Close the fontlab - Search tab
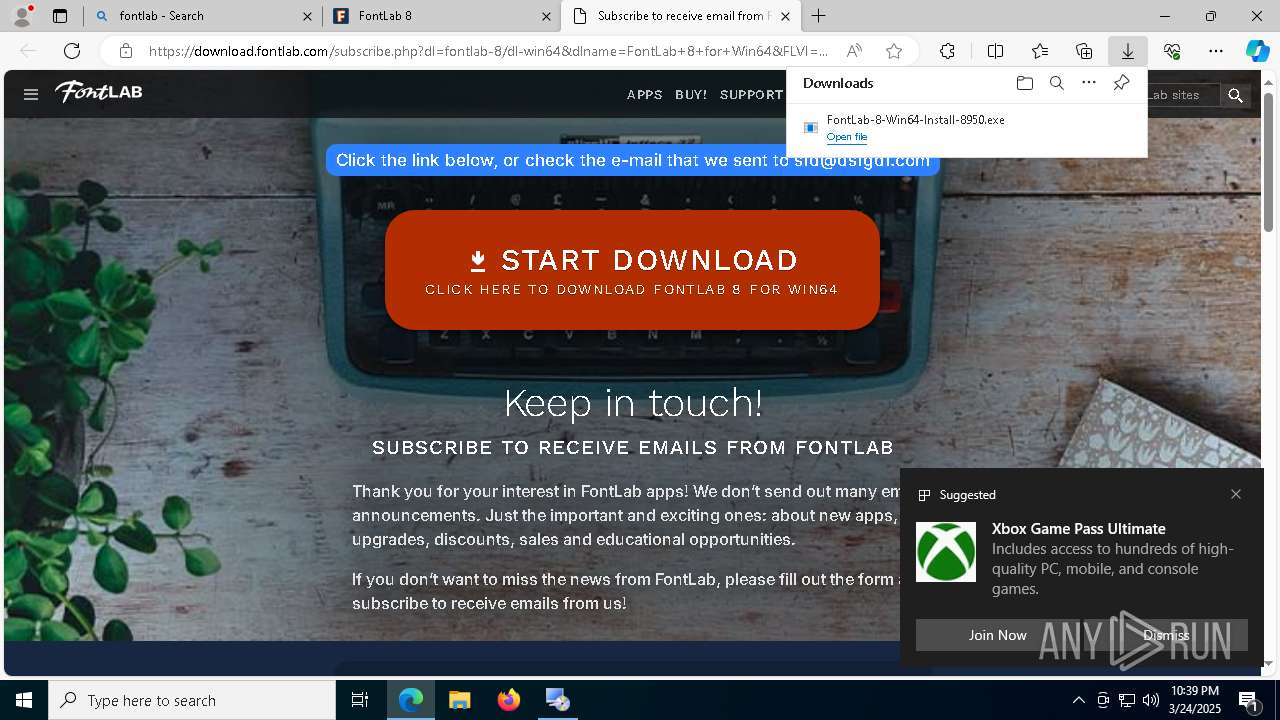Image resolution: width=1280 pixels, height=720 pixels. [308, 16]
